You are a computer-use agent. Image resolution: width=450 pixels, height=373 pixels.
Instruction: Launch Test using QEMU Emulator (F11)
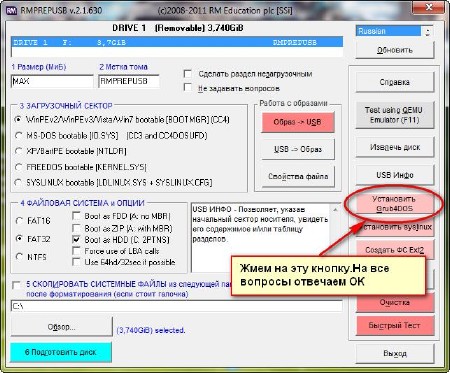point(395,115)
